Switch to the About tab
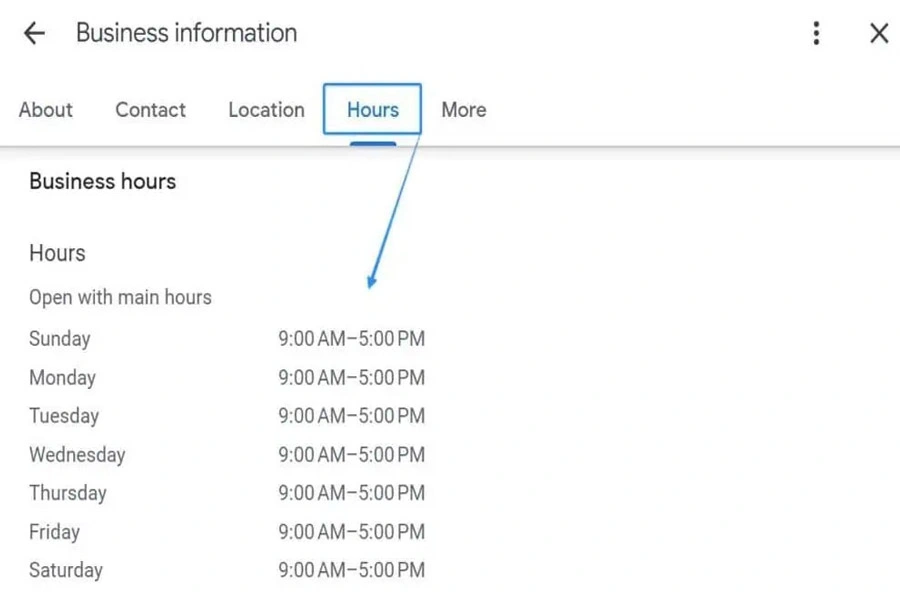Image resolution: width=900 pixels, height=600 pixels. 46,110
